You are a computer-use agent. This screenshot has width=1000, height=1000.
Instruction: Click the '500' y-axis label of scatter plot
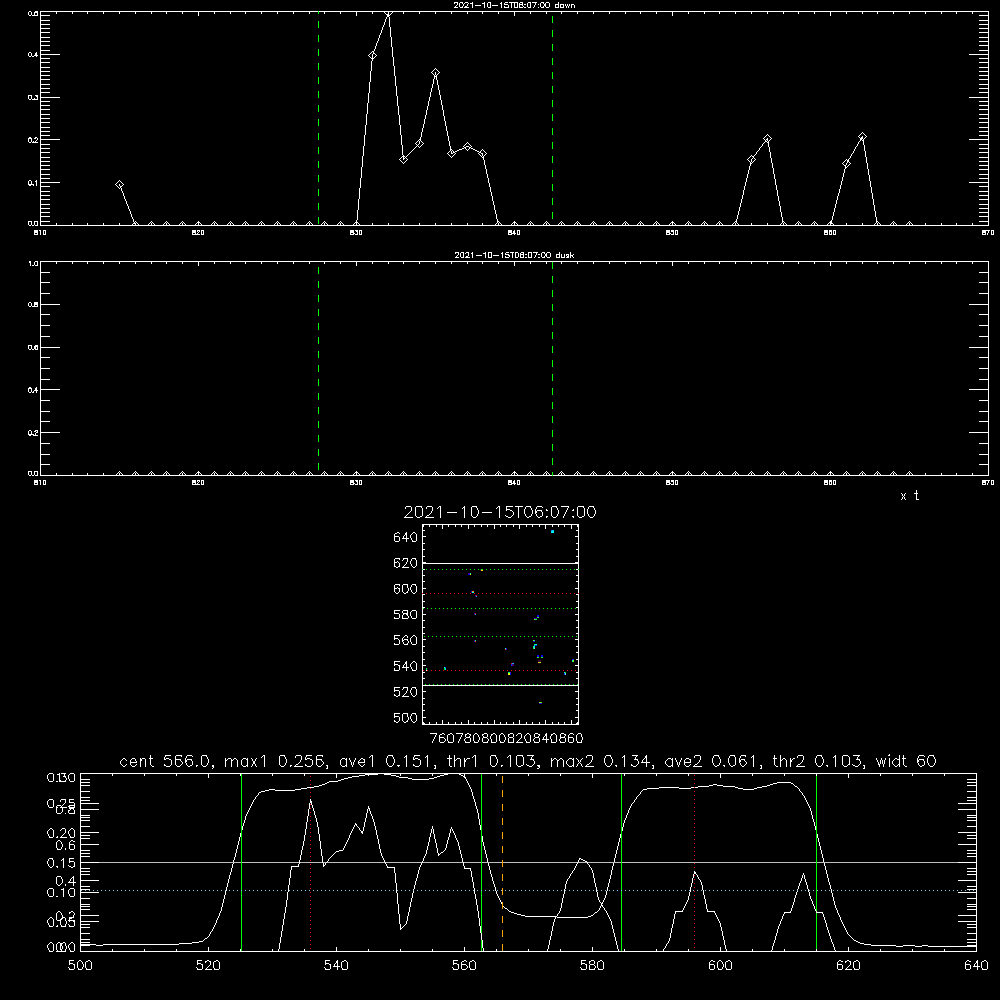(406, 718)
